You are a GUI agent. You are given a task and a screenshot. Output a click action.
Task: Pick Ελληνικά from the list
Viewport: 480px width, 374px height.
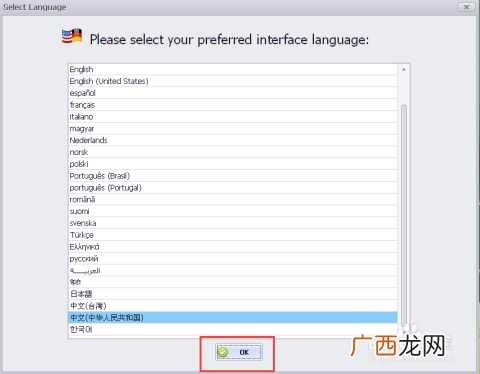[x=233, y=247]
